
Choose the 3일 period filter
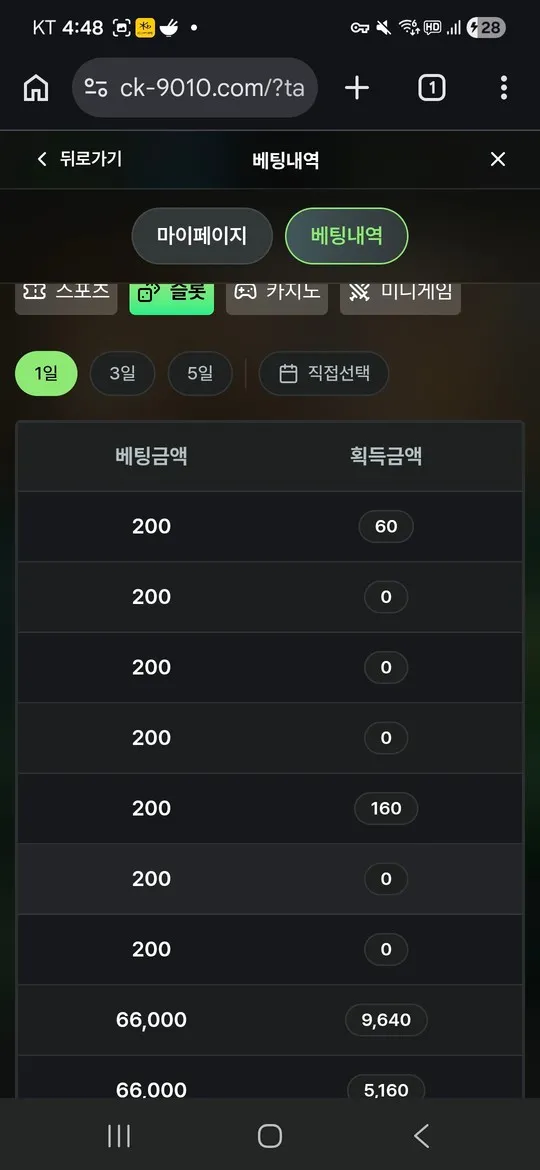point(122,373)
